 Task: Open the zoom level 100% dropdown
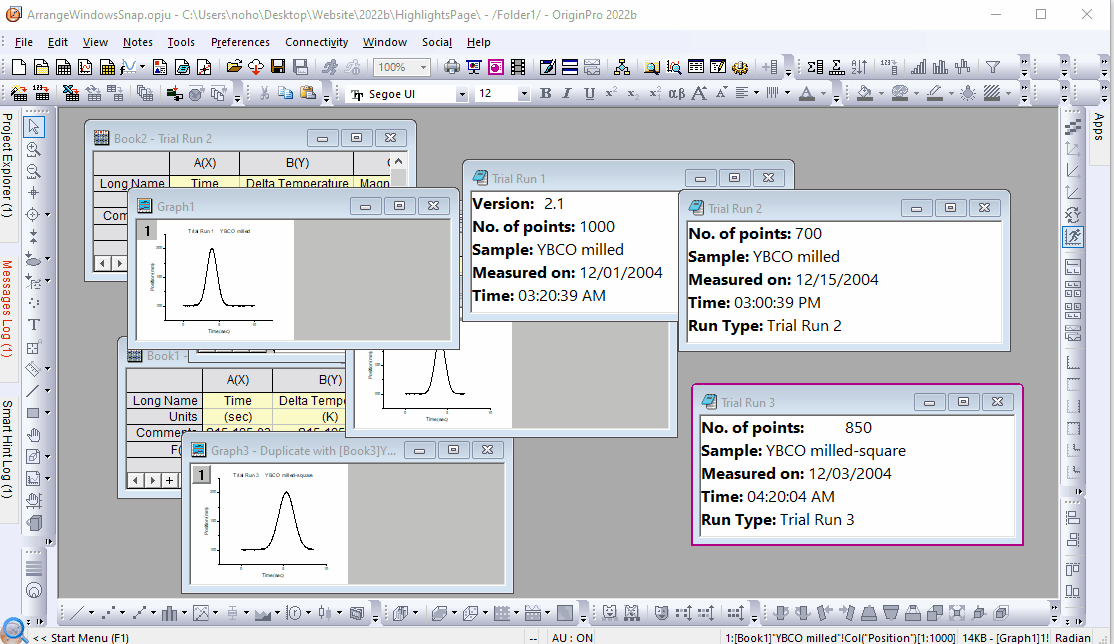pyautogui.click(x=423, y=68)
